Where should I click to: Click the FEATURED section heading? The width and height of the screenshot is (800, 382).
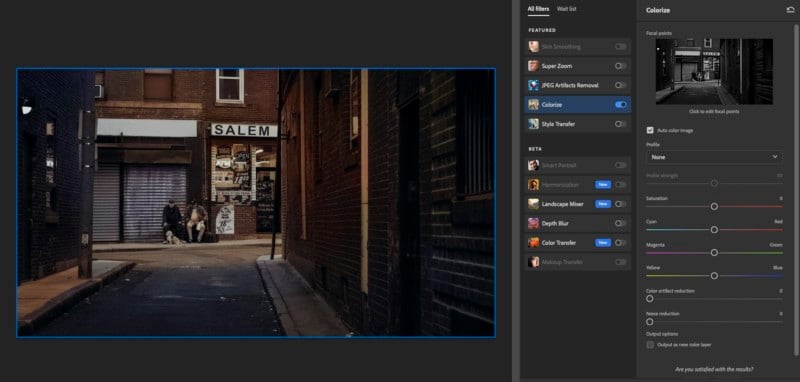point(542,30)
